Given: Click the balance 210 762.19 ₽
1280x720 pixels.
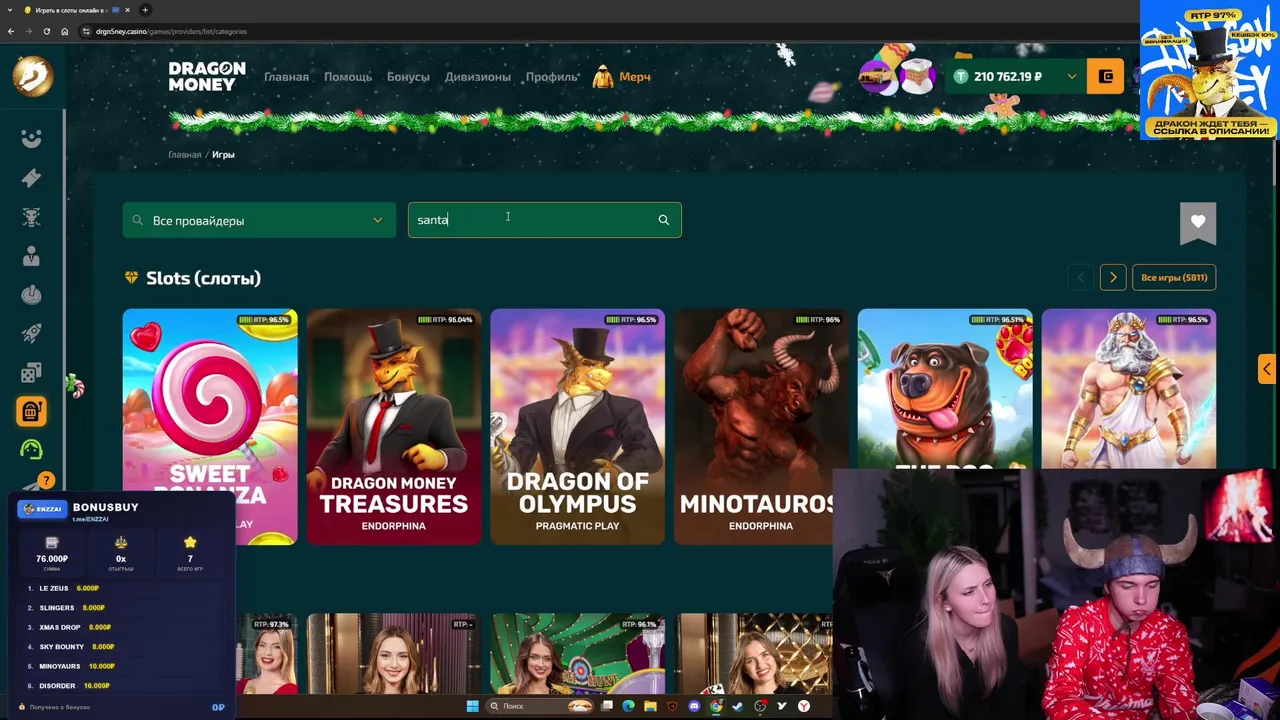Looking at the screenshot, I should [1007, 77].
